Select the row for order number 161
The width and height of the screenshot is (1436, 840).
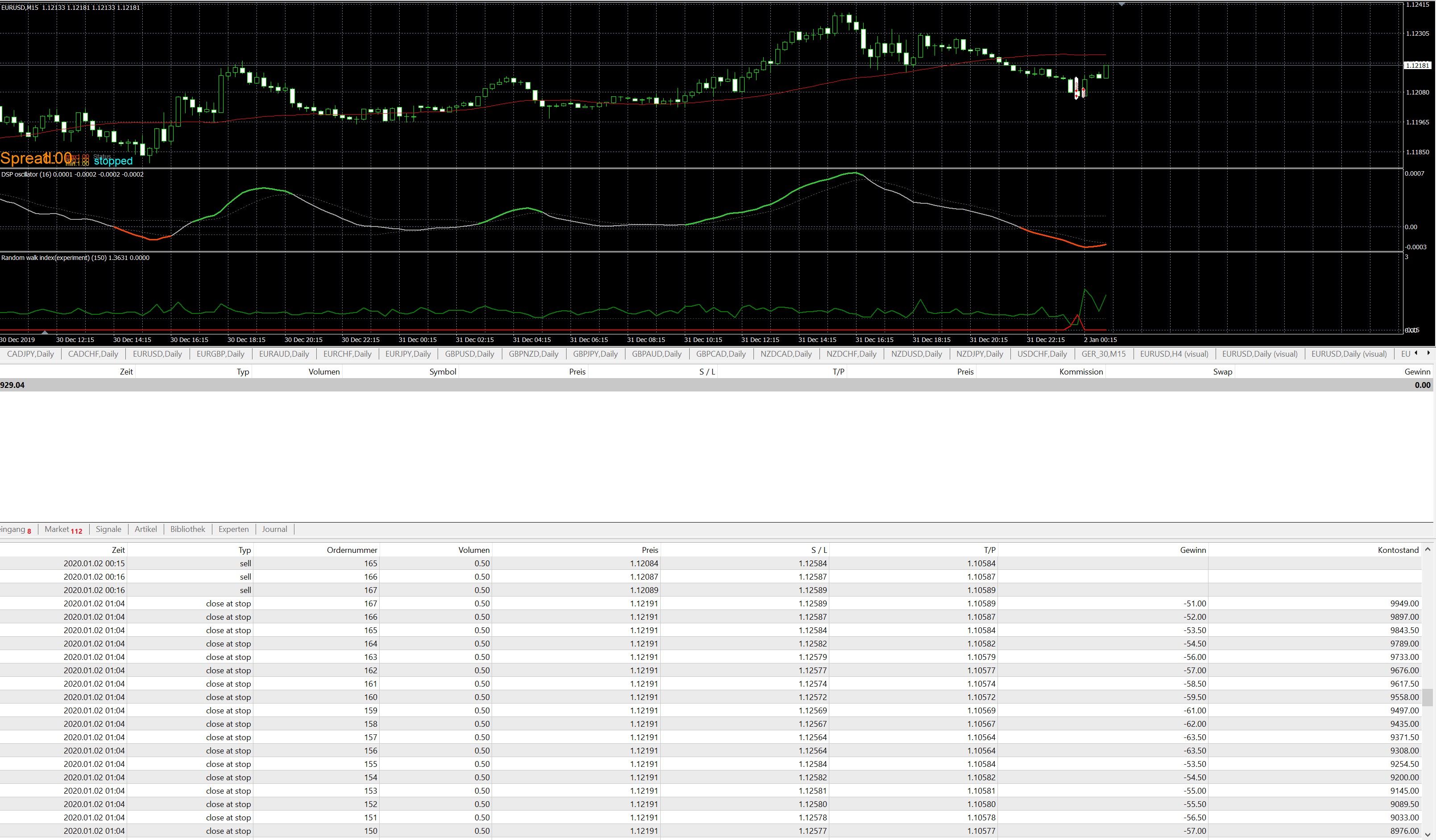711,684
